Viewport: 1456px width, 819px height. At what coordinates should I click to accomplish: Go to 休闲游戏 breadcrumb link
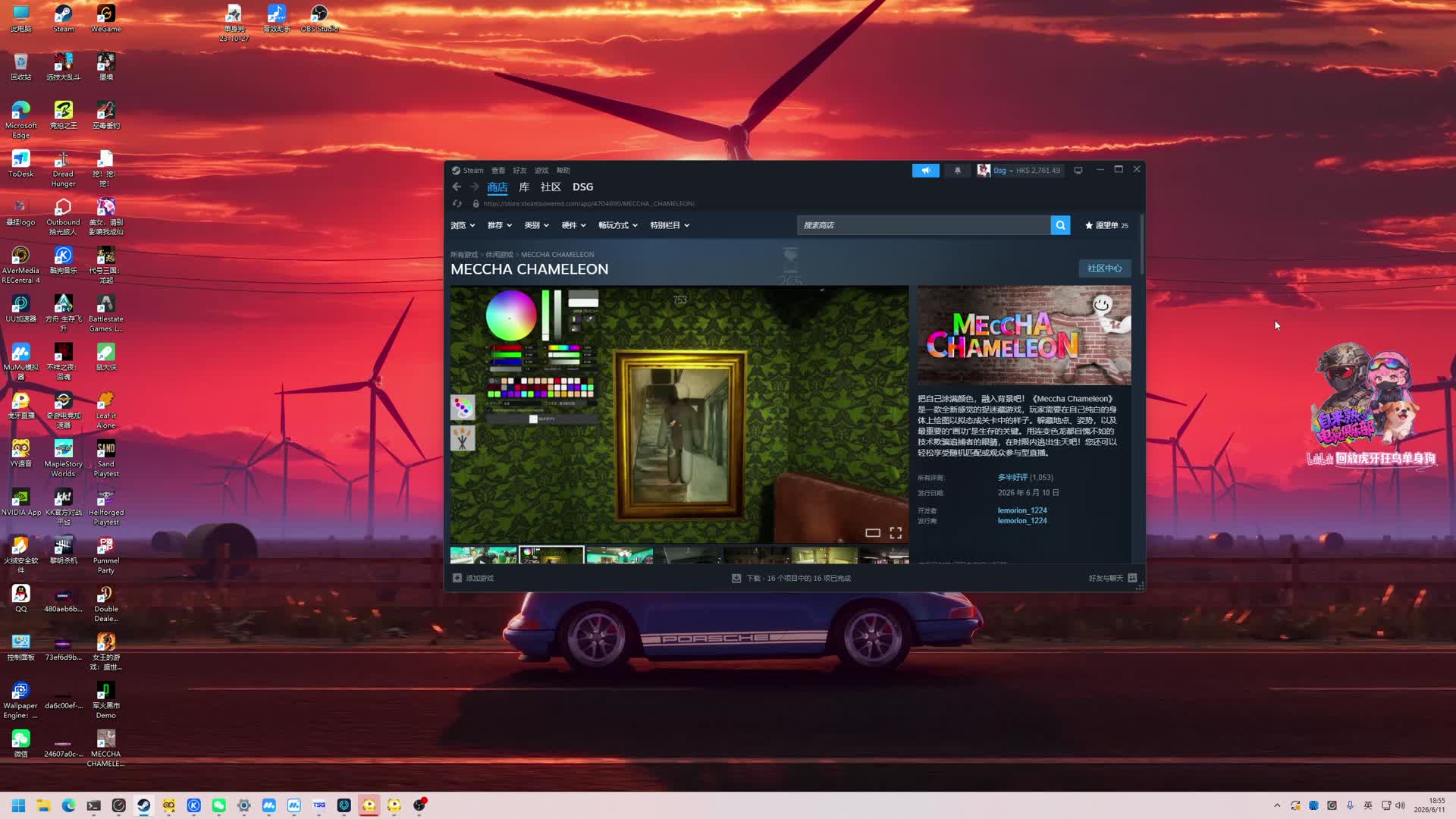(499, 255)
